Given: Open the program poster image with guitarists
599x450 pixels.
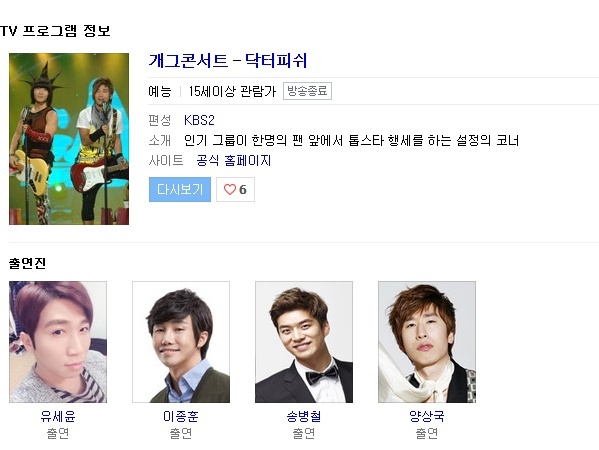Looking at the screenshot, I should (69, 139).
